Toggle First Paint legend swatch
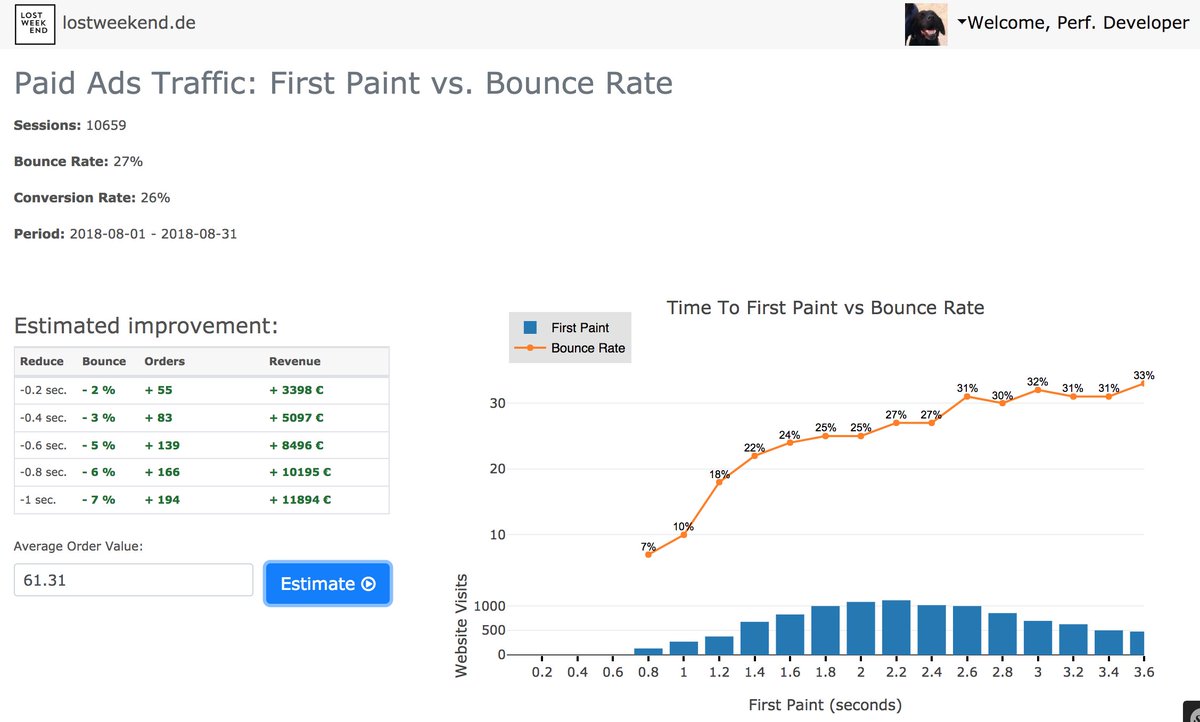Image resolution: width=1200 pixels, height=722 pixels. point(531,327)
